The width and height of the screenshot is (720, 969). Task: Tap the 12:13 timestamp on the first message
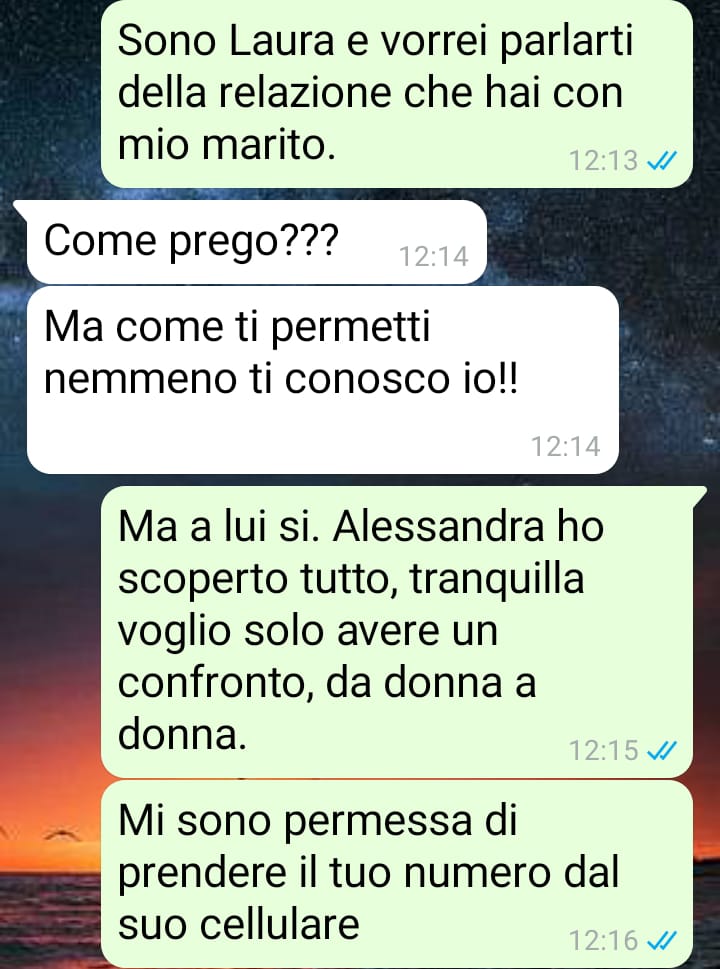tap(603, 161)
